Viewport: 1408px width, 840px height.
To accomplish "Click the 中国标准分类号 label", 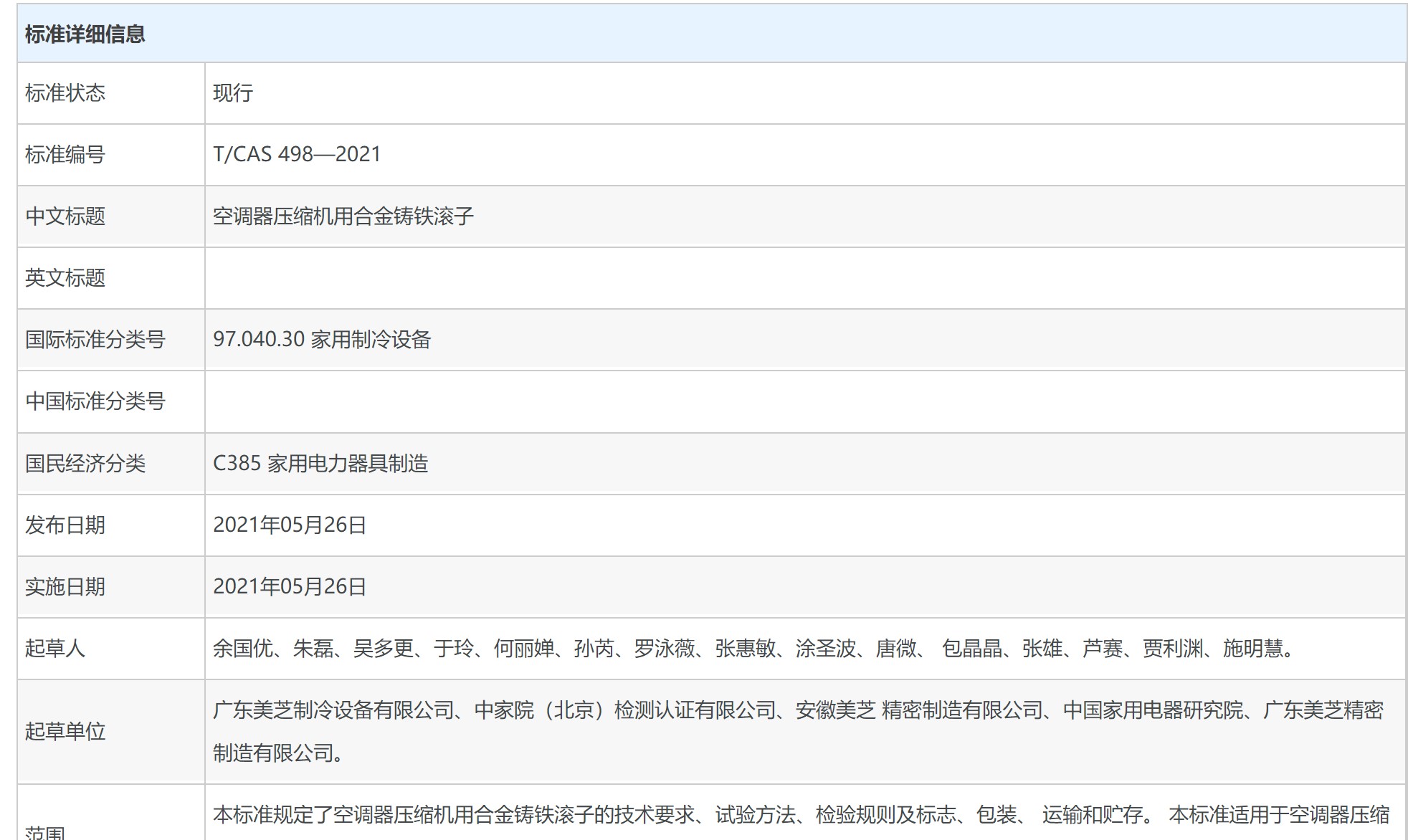I will pyautogui.click(x=95, y=401).
